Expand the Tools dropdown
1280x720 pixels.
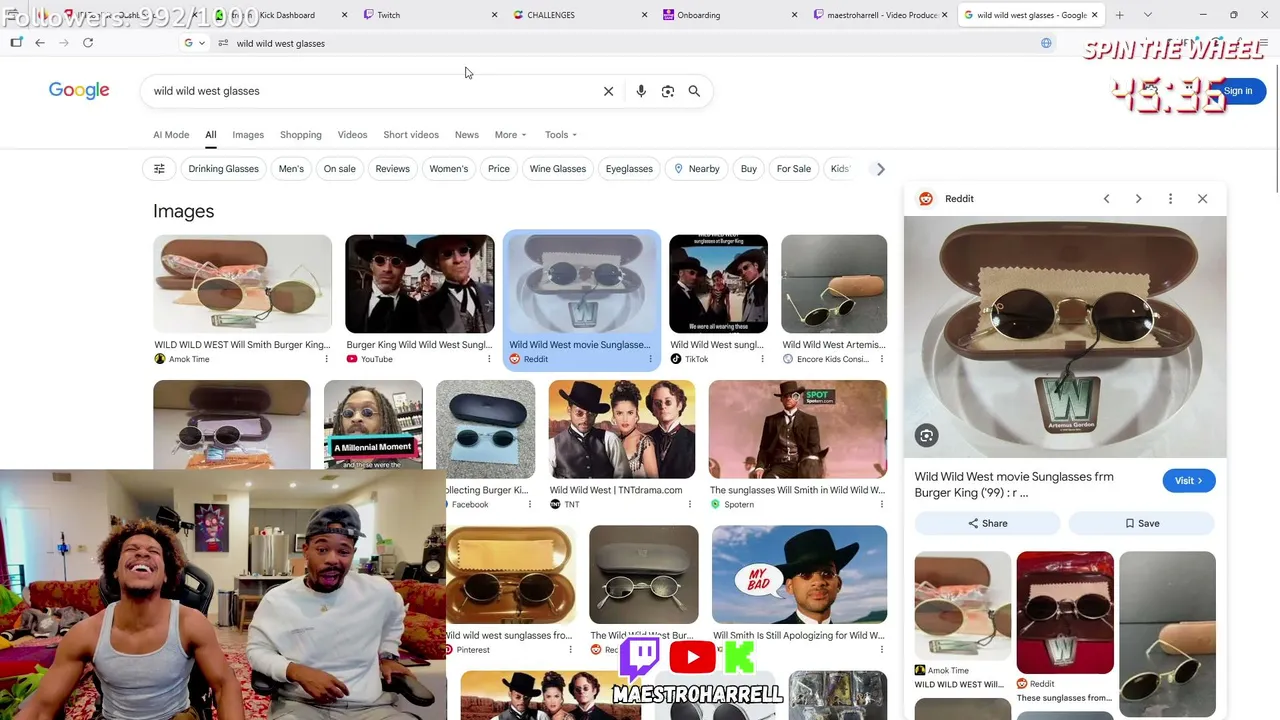pyautogui.click(x=561, y=135)
